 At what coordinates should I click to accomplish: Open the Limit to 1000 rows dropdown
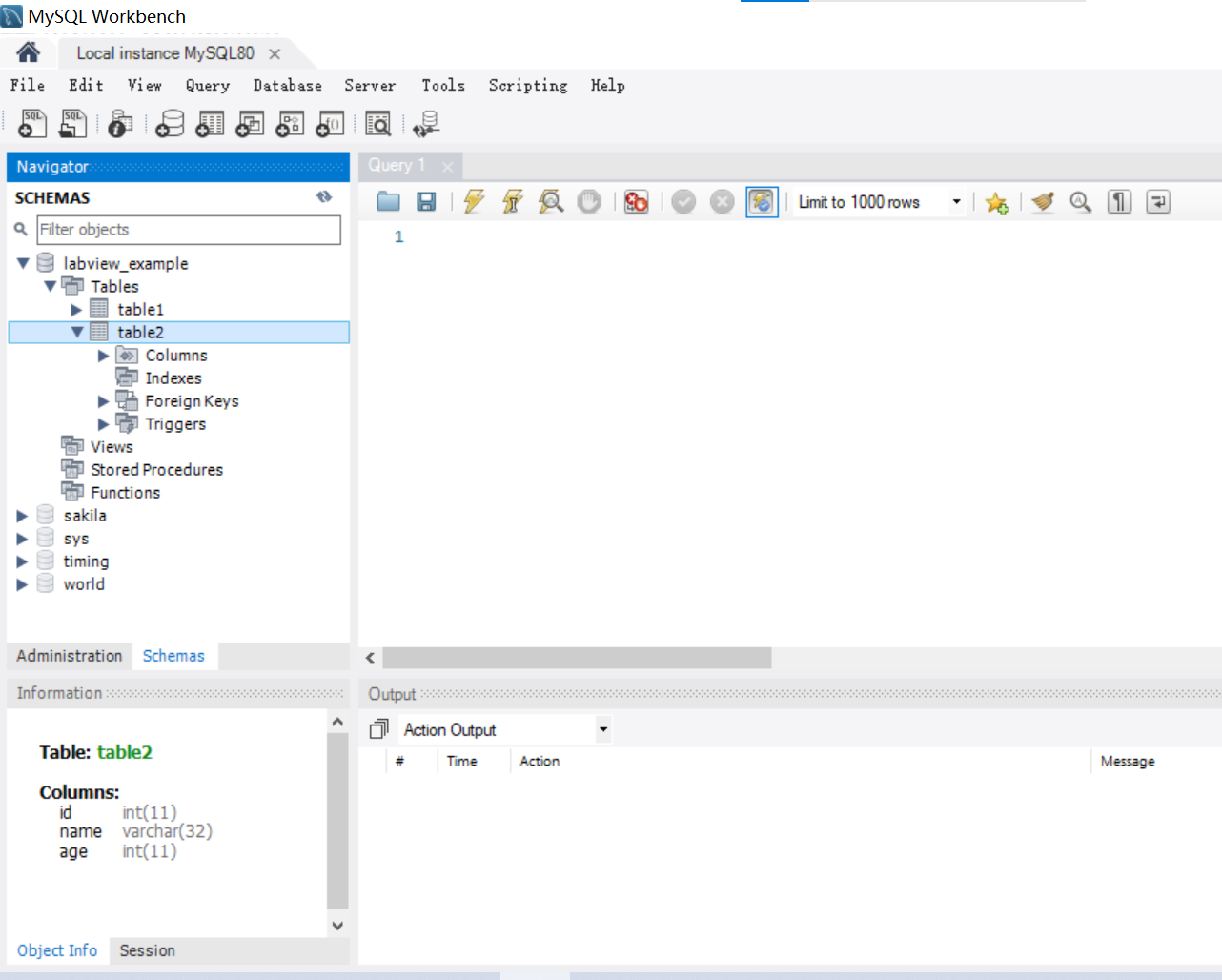coord(955,201)
